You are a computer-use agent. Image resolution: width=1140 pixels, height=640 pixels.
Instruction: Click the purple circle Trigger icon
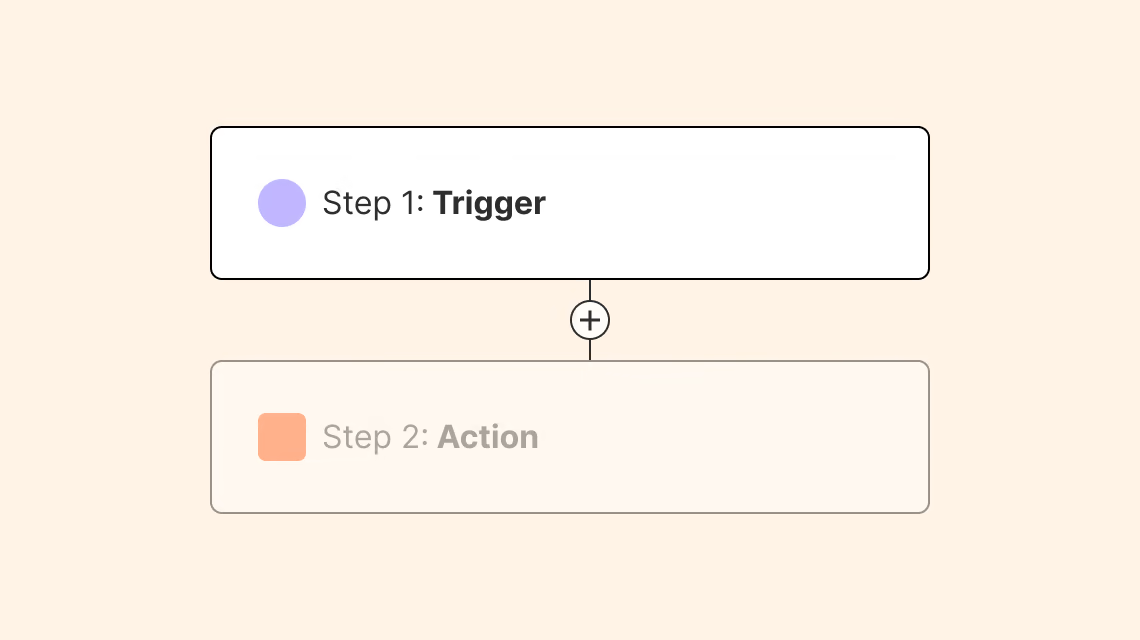pyautogui.click(x=282, y=203)
